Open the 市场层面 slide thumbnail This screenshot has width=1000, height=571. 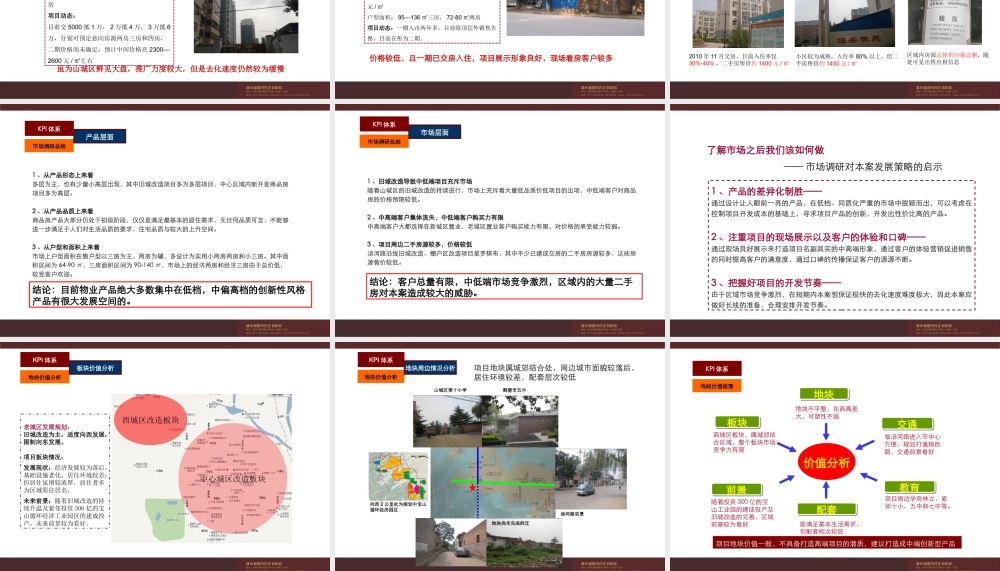[500, 220]
